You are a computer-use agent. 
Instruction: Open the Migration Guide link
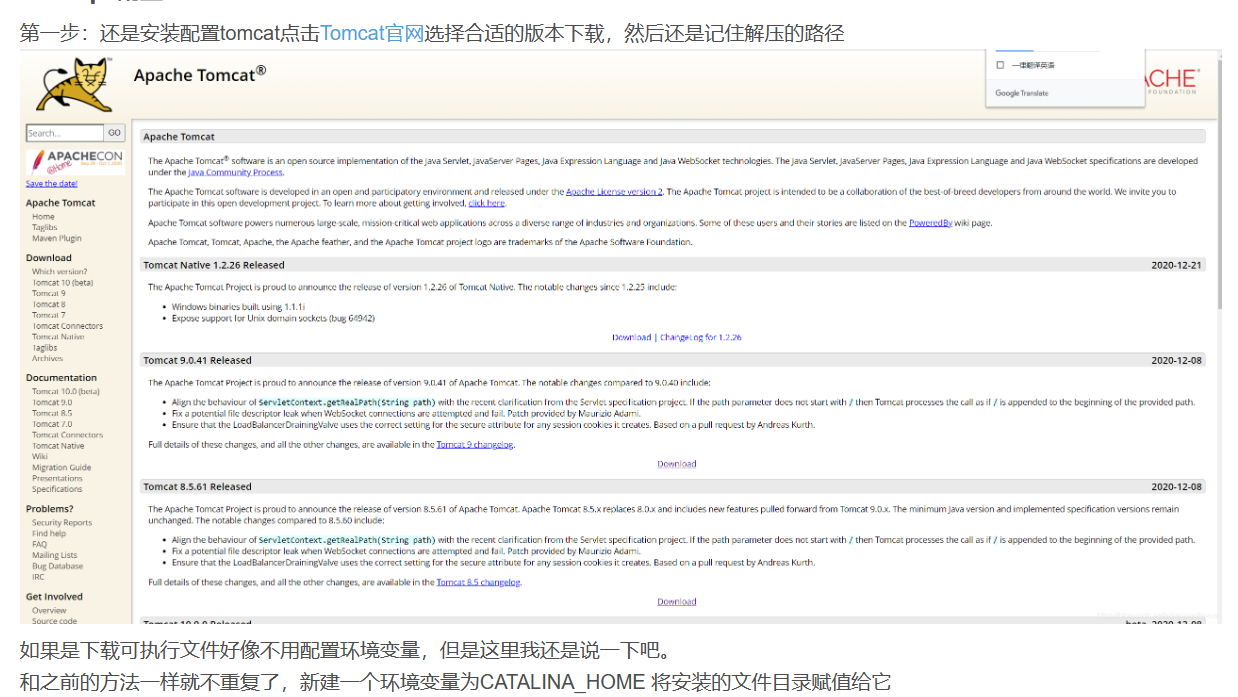tap(61, 467)
